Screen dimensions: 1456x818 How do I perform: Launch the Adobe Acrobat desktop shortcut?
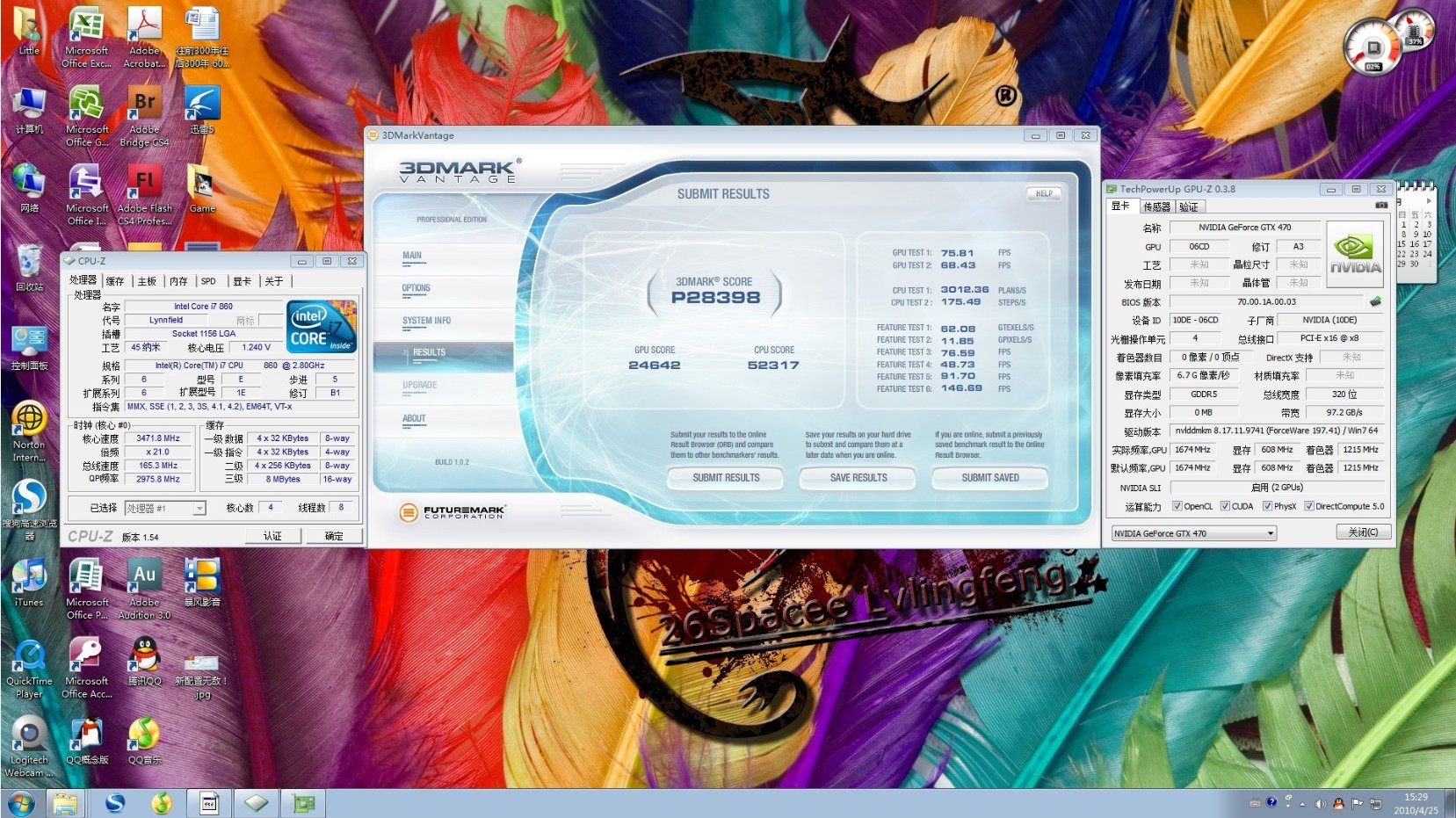(x=144, y=37)
